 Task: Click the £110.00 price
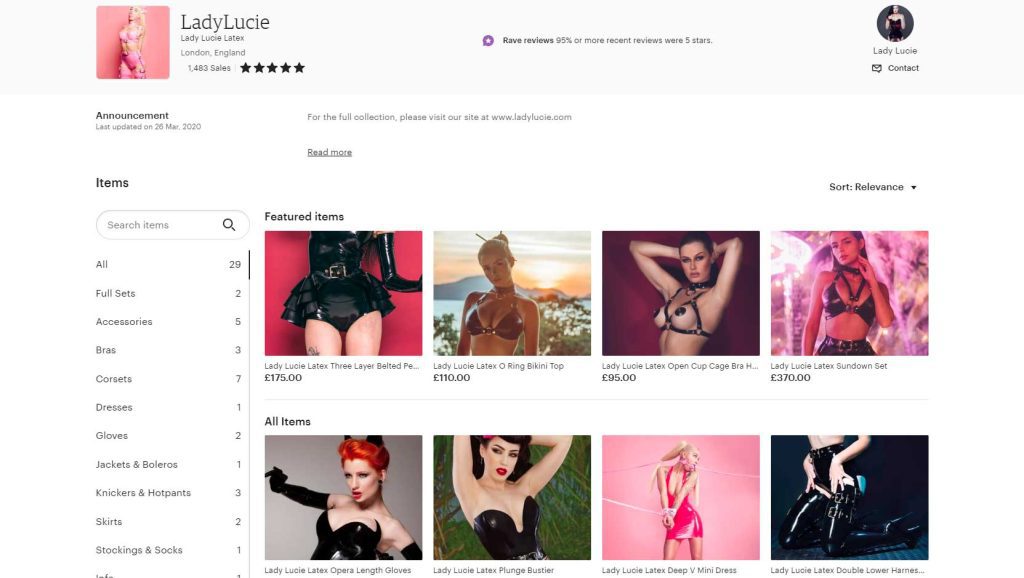pos(451,377)
